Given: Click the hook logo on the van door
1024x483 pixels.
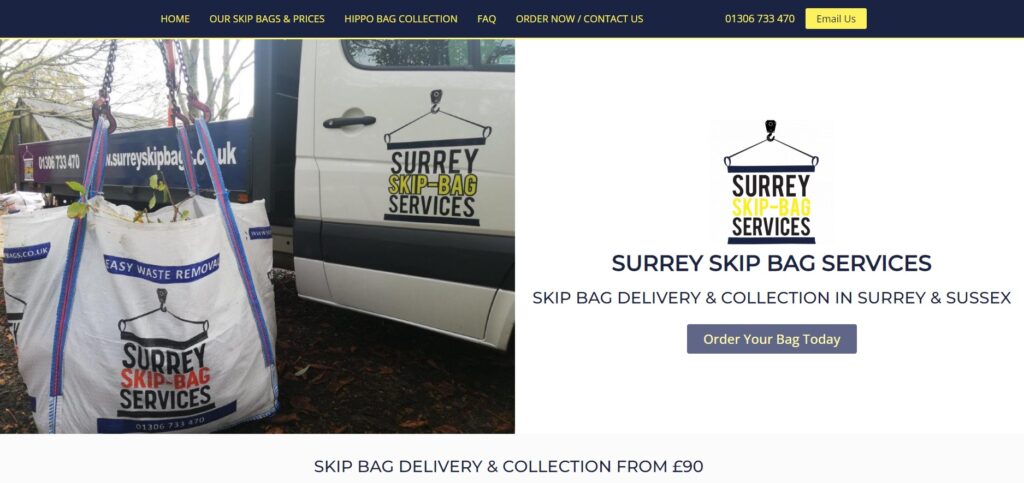Looking at the screenshot, I should click(x=437, y=157).
